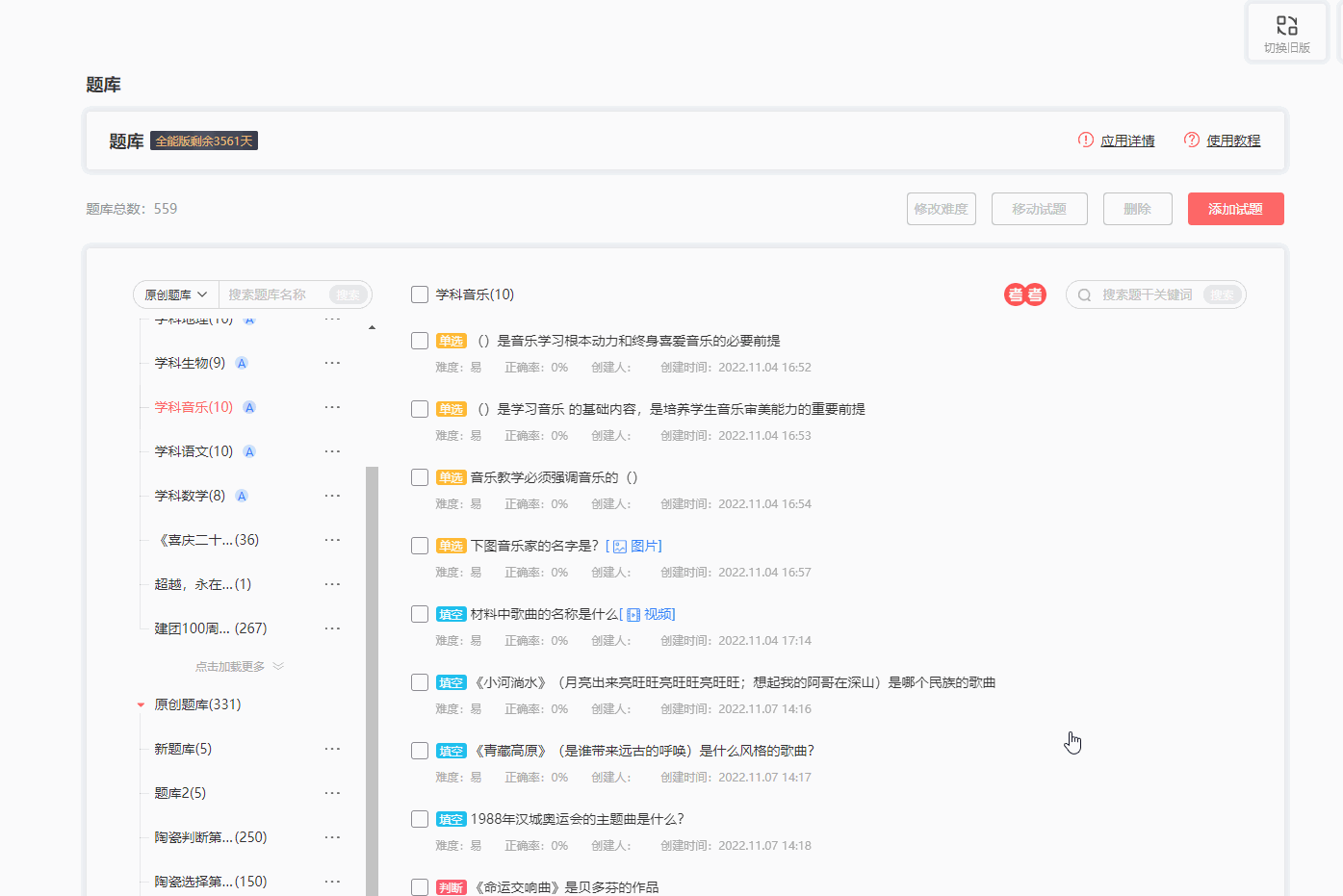
Task: Collapse the 原创题库(331) tree group
Action: (x=141, y=705)
